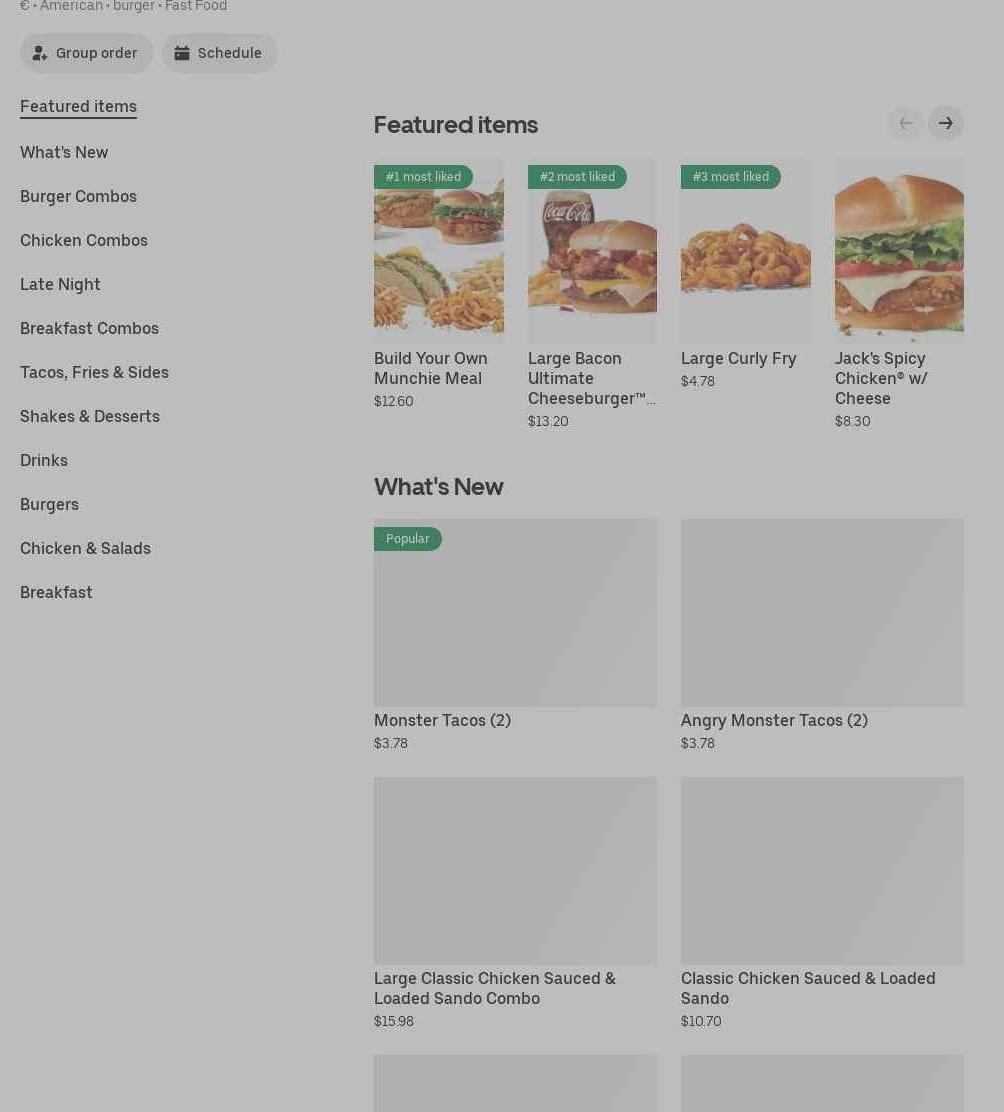This screenshot has width=1004, height=1112.
Task: Click the Build Your Own Munchie Meal title
Action: pos(431,368)
